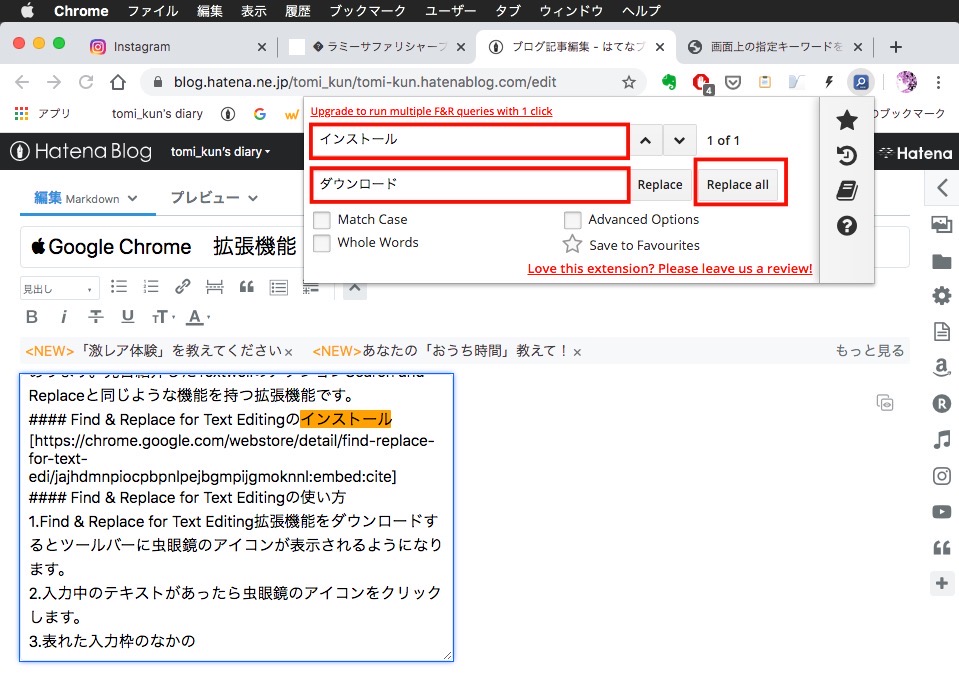
Task: Open the 編集 menu in menu bar
Action: tap(210, 10)
